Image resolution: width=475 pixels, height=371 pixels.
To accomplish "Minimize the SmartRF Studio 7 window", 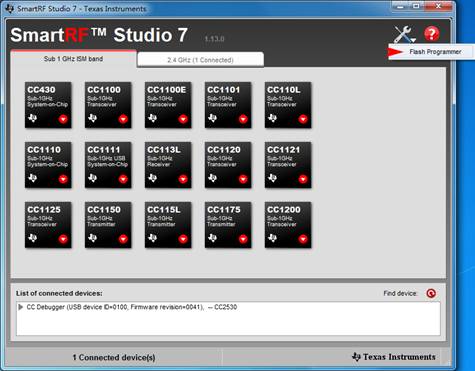I will pos(401,6).
